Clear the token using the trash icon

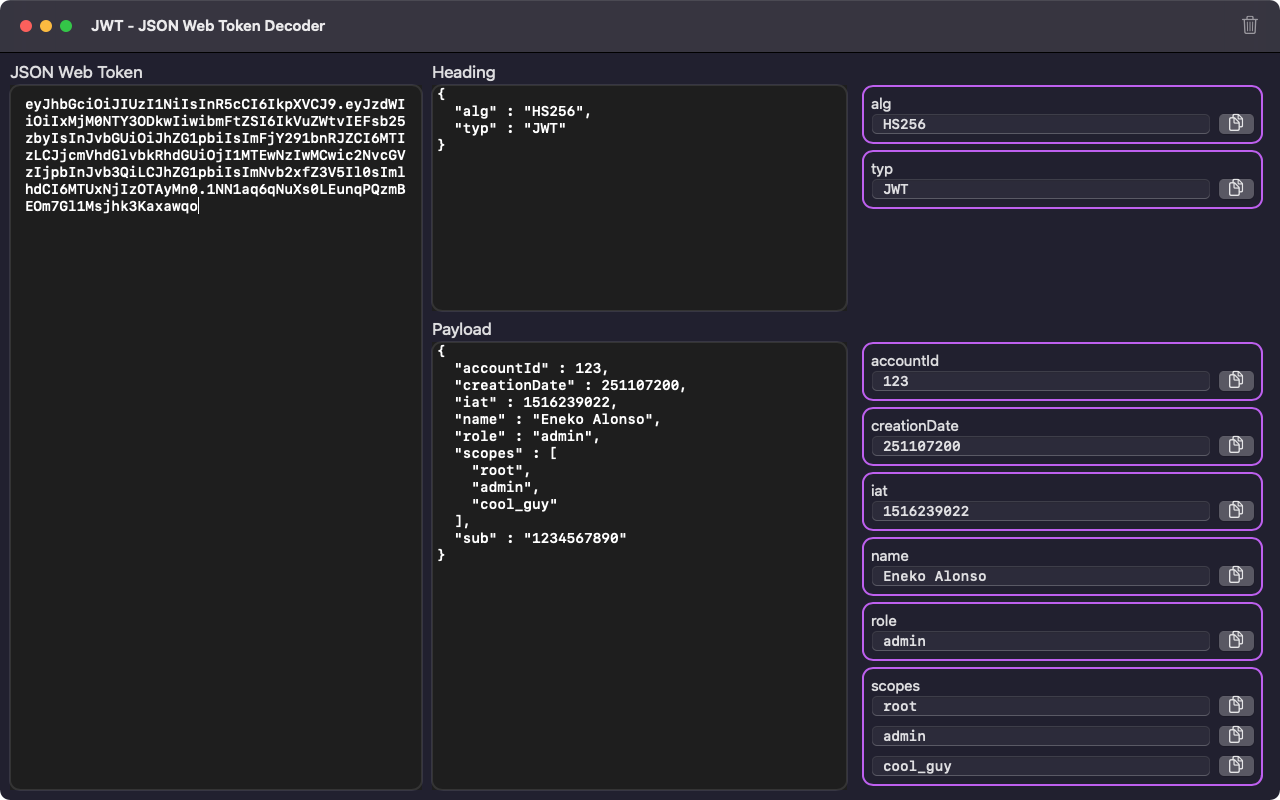tap(1249, 26)
